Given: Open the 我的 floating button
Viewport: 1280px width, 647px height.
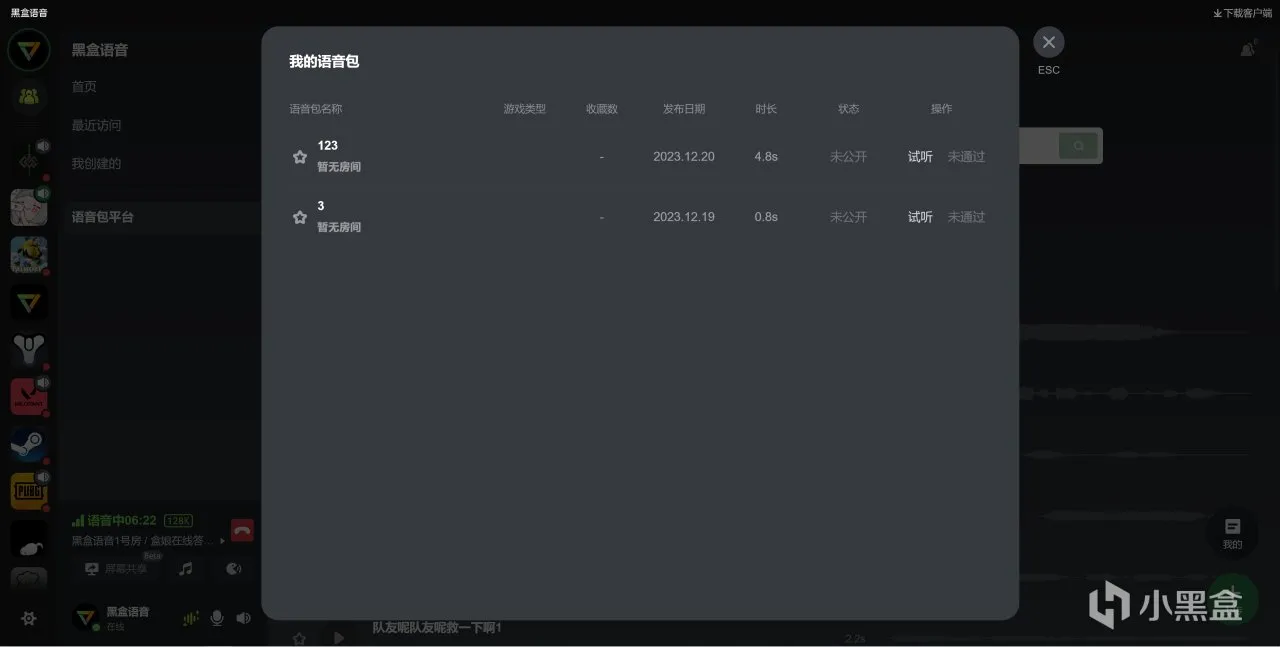Looking at the screenshot, I should (x=1232, y=533).
